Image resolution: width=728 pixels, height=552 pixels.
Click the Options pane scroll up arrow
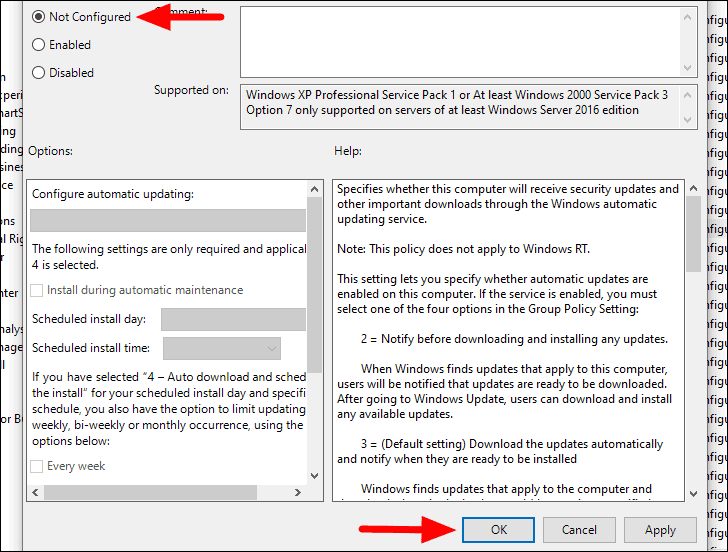click(x=314, y=189)
